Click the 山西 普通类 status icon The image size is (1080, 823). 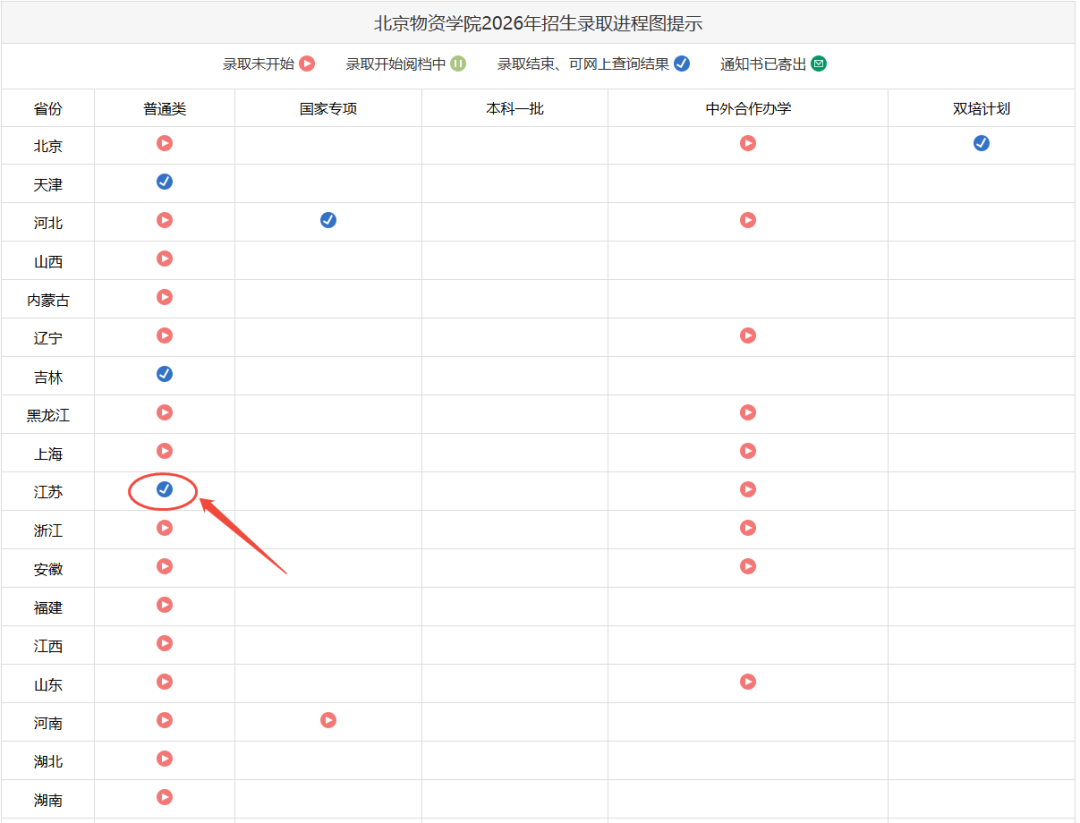pos(165,259)
